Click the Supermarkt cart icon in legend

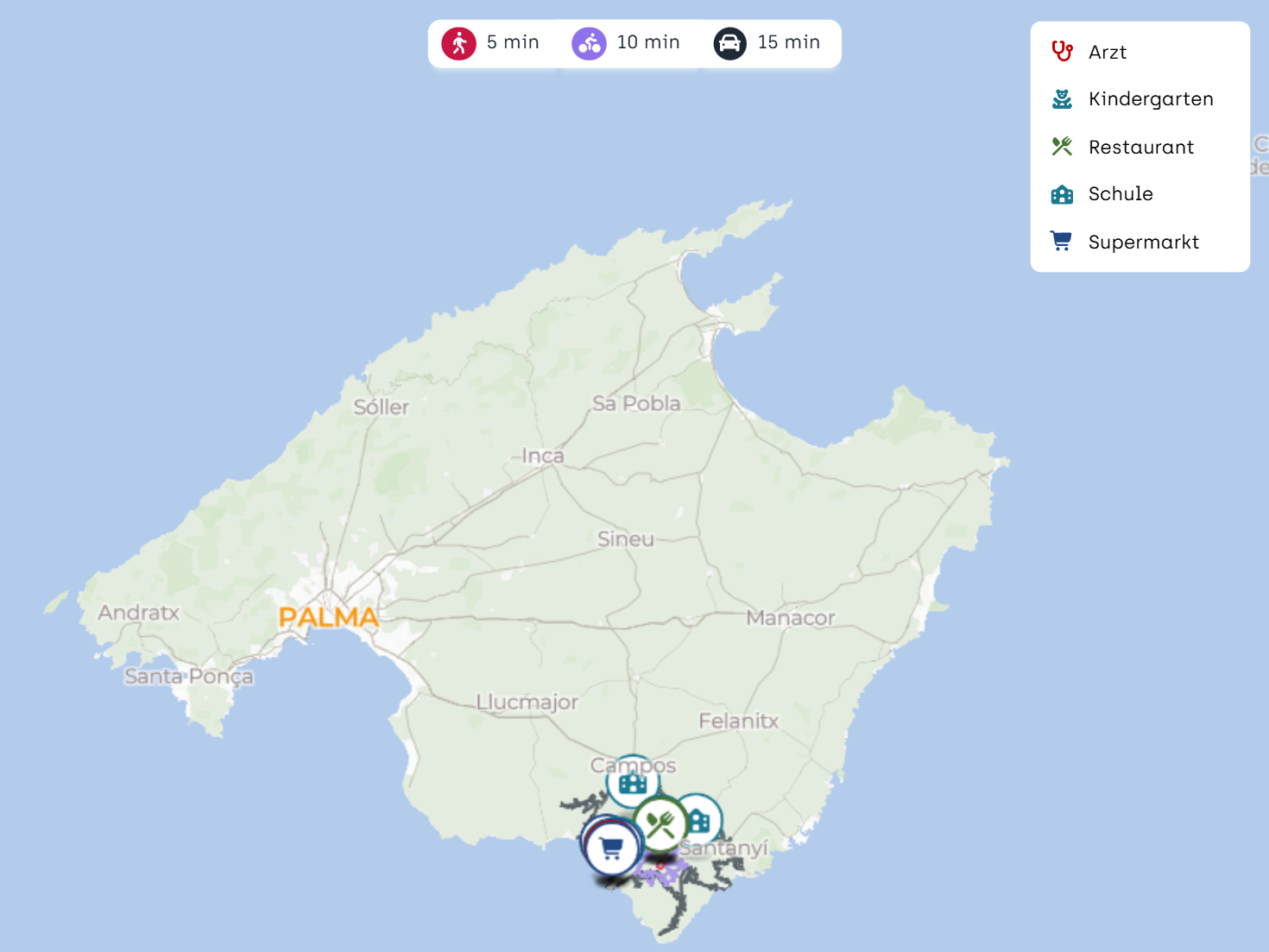point(1062,242)
